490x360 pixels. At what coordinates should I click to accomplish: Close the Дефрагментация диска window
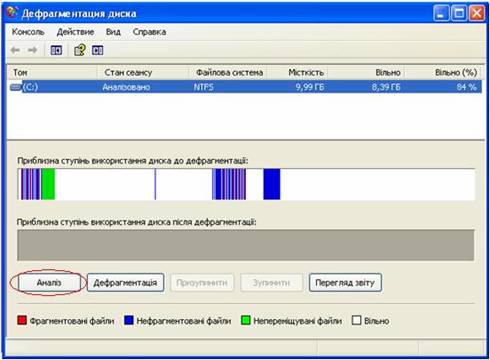pyautogui.click(x=477, y=14)
